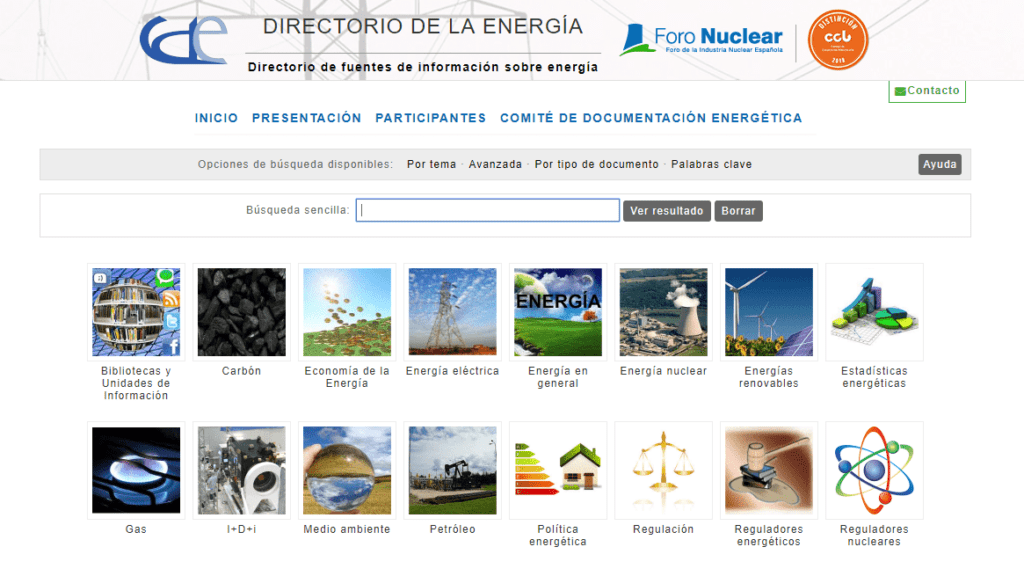Choose the Palabras clave search option
The width and height of the screenshot is (1024, 576).
click(711, 165)
